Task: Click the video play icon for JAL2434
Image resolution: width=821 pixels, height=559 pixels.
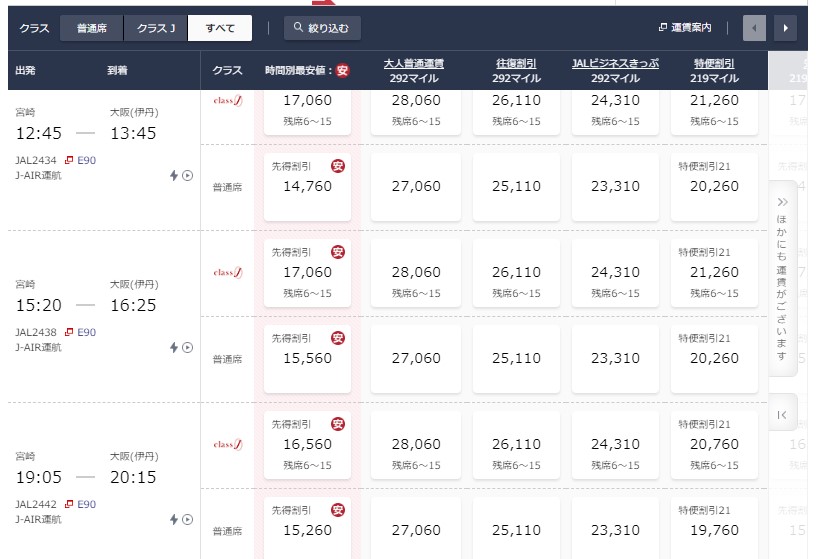Action: (x=187, y=176)
